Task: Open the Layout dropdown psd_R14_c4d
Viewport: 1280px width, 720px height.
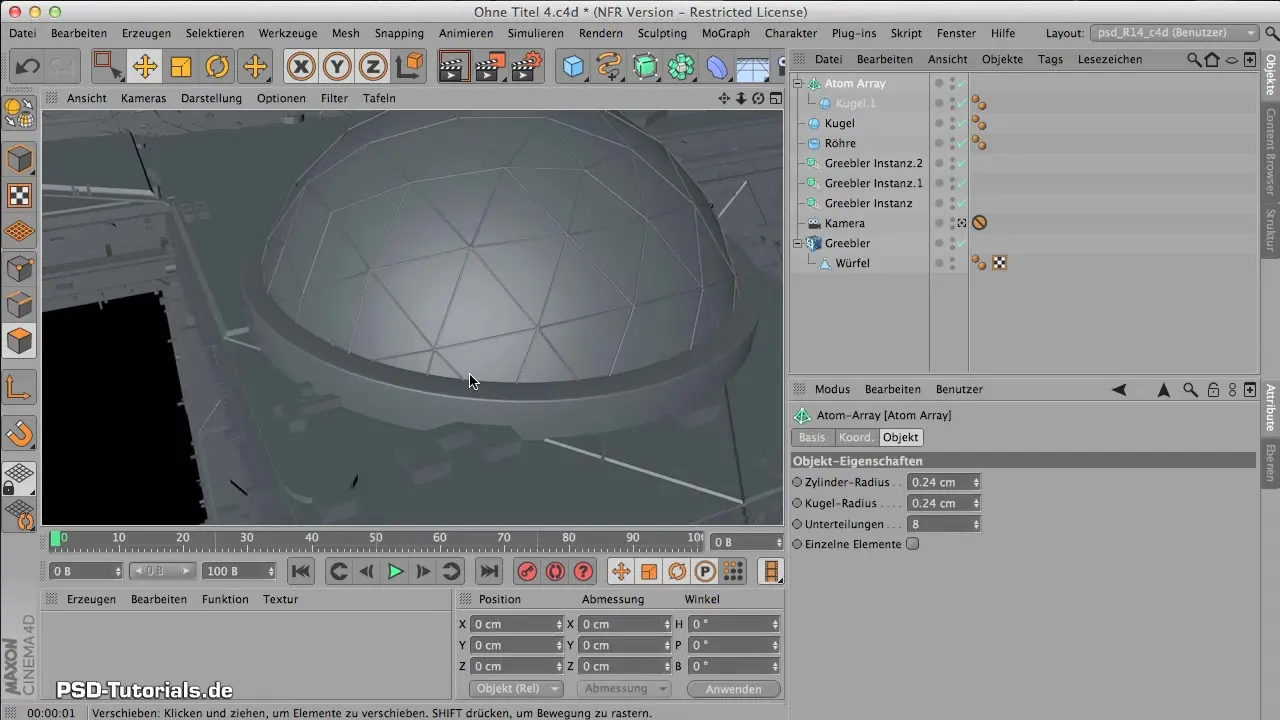Action: [1174, 33]
